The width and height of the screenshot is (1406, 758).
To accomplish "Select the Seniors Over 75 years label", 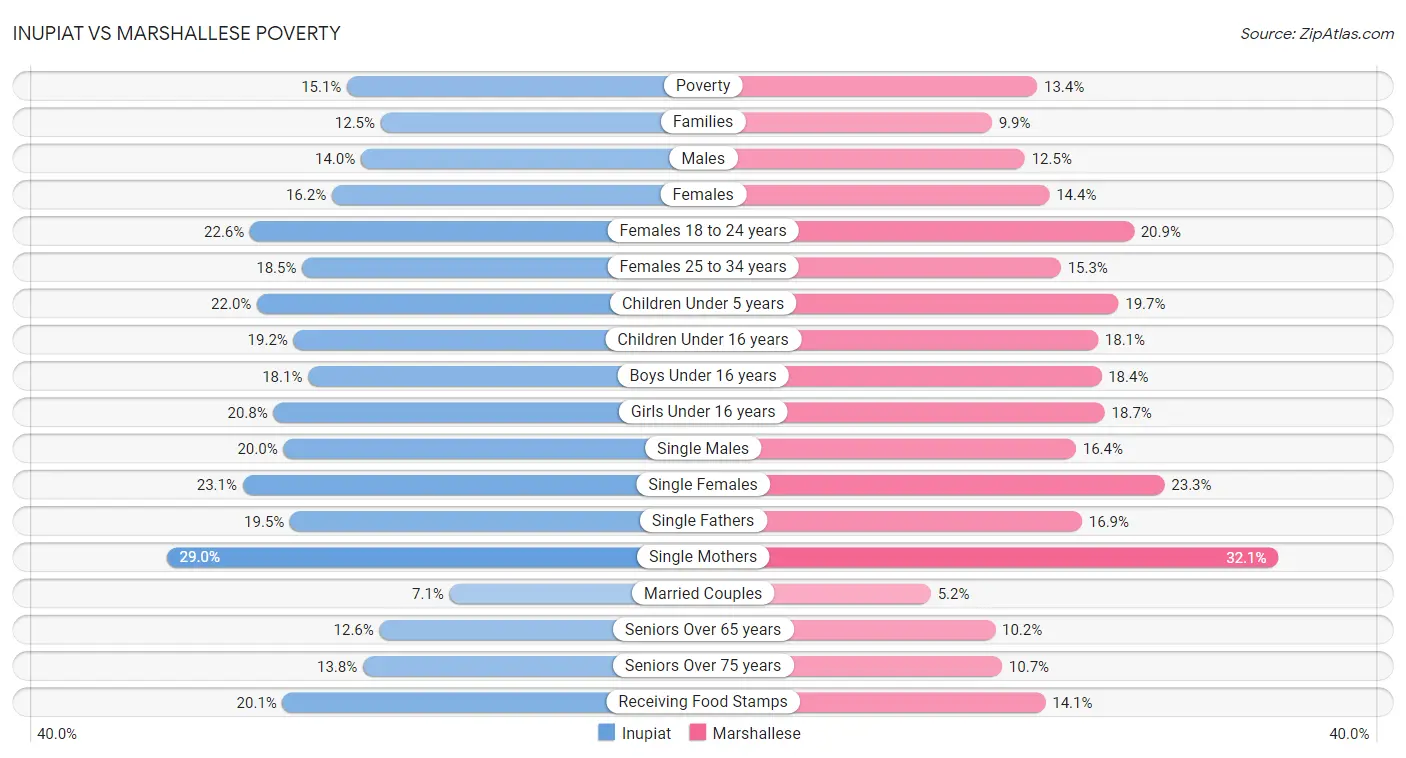I will click(x=703, y=665).
